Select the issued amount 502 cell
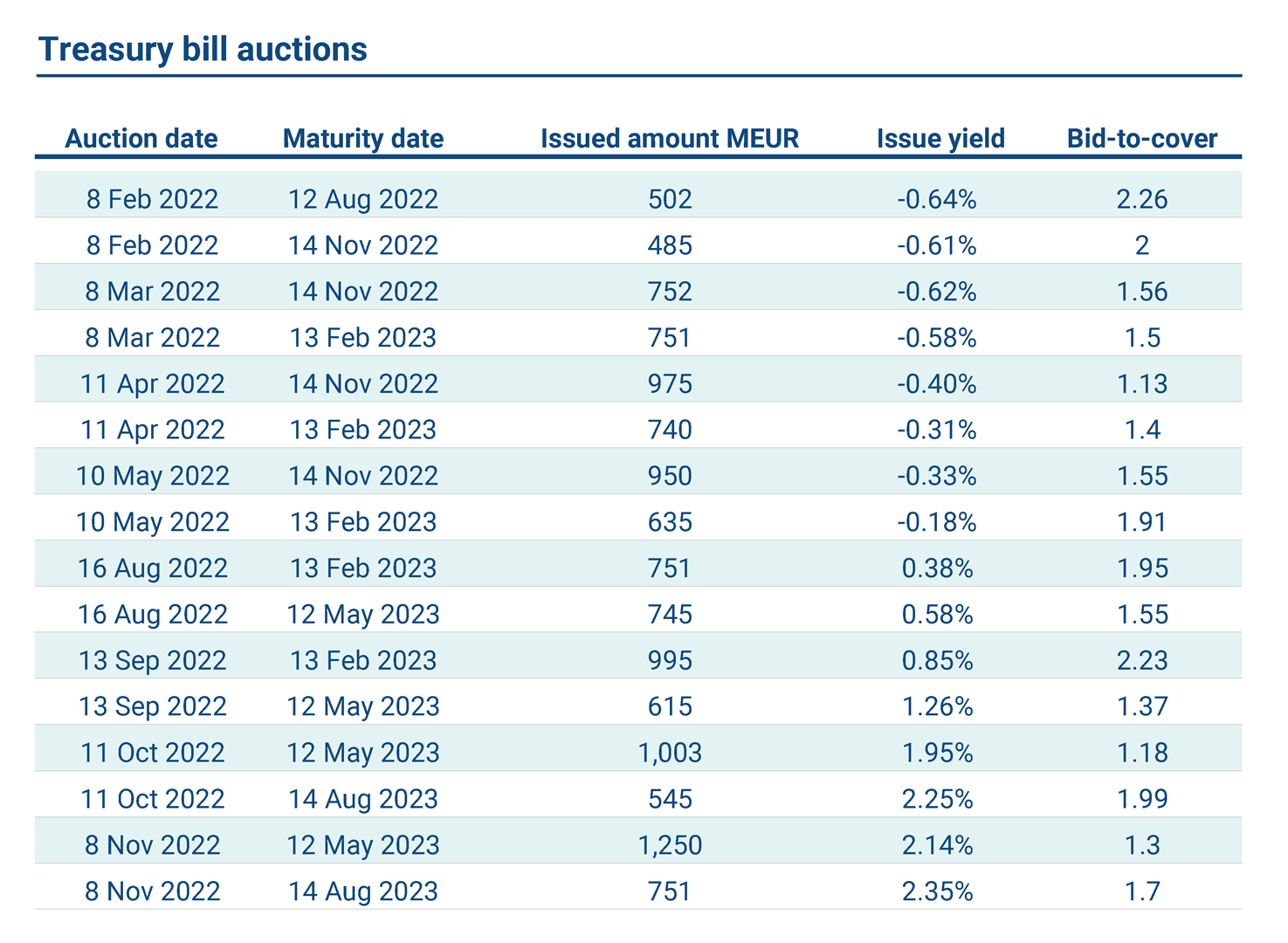The image size is (1288, 943). click(x=670, y=199)
